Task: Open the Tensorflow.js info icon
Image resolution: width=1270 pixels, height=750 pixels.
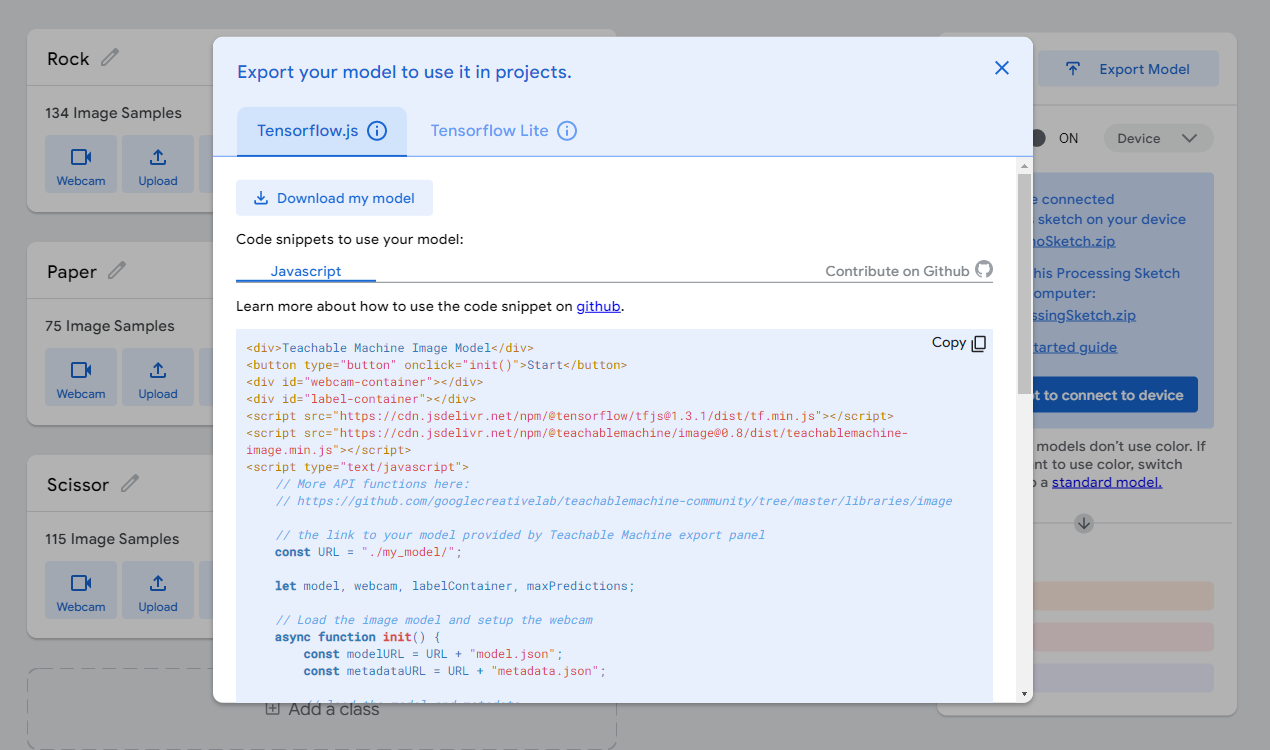Action: (x=377, y=131)
